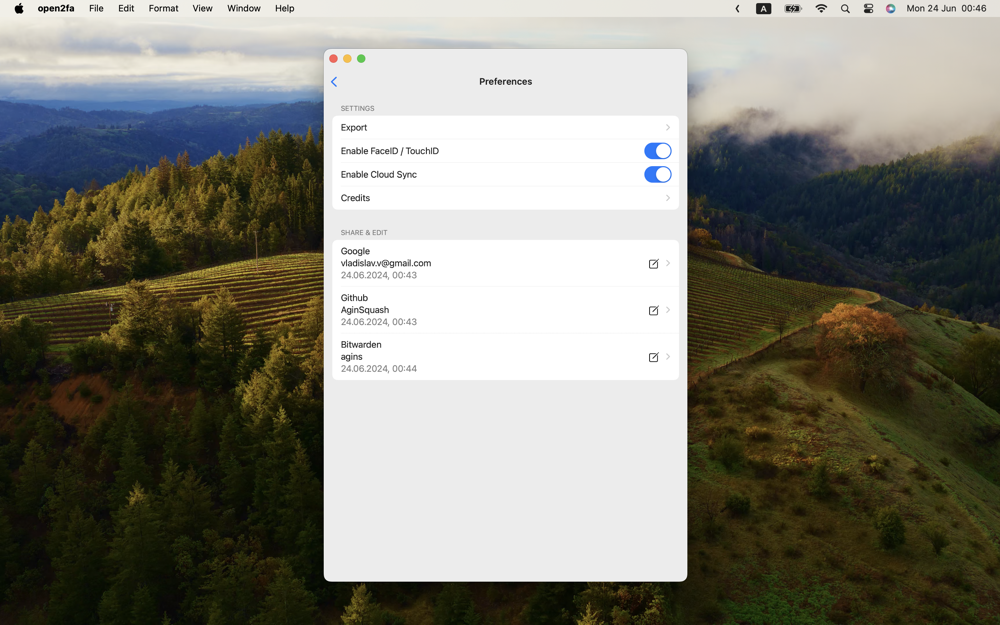Open the Edit menu
Viewport: 1000px width, 625px height.
click(126, 8)
